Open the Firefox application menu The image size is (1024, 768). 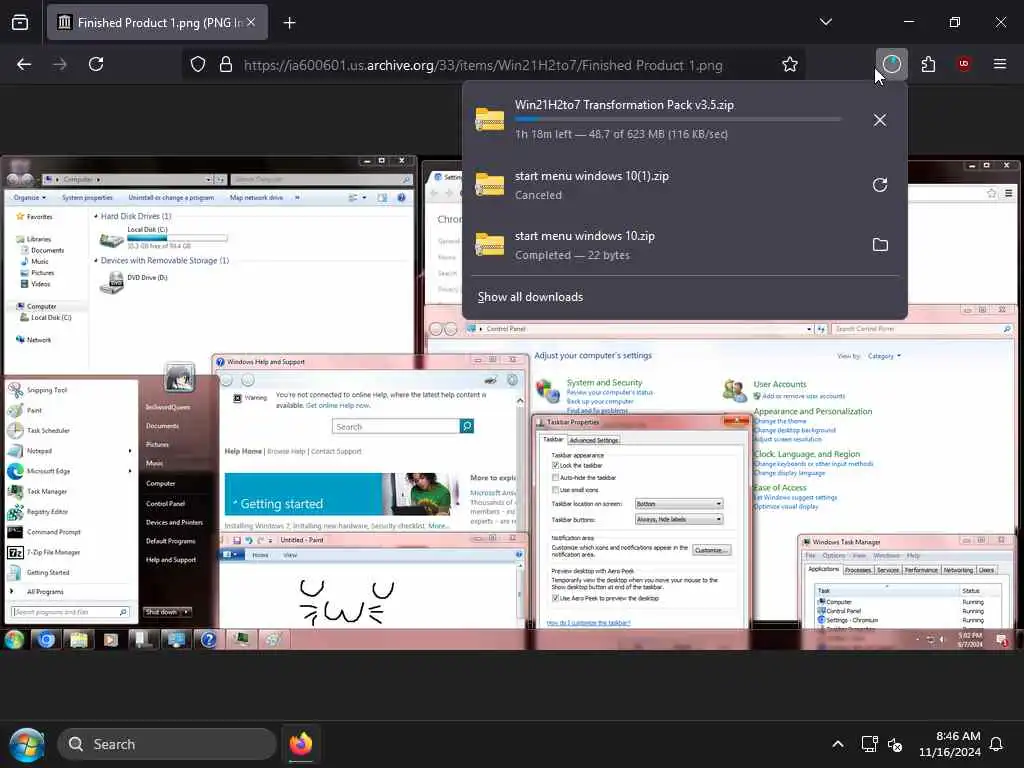tap(1000, 64)
